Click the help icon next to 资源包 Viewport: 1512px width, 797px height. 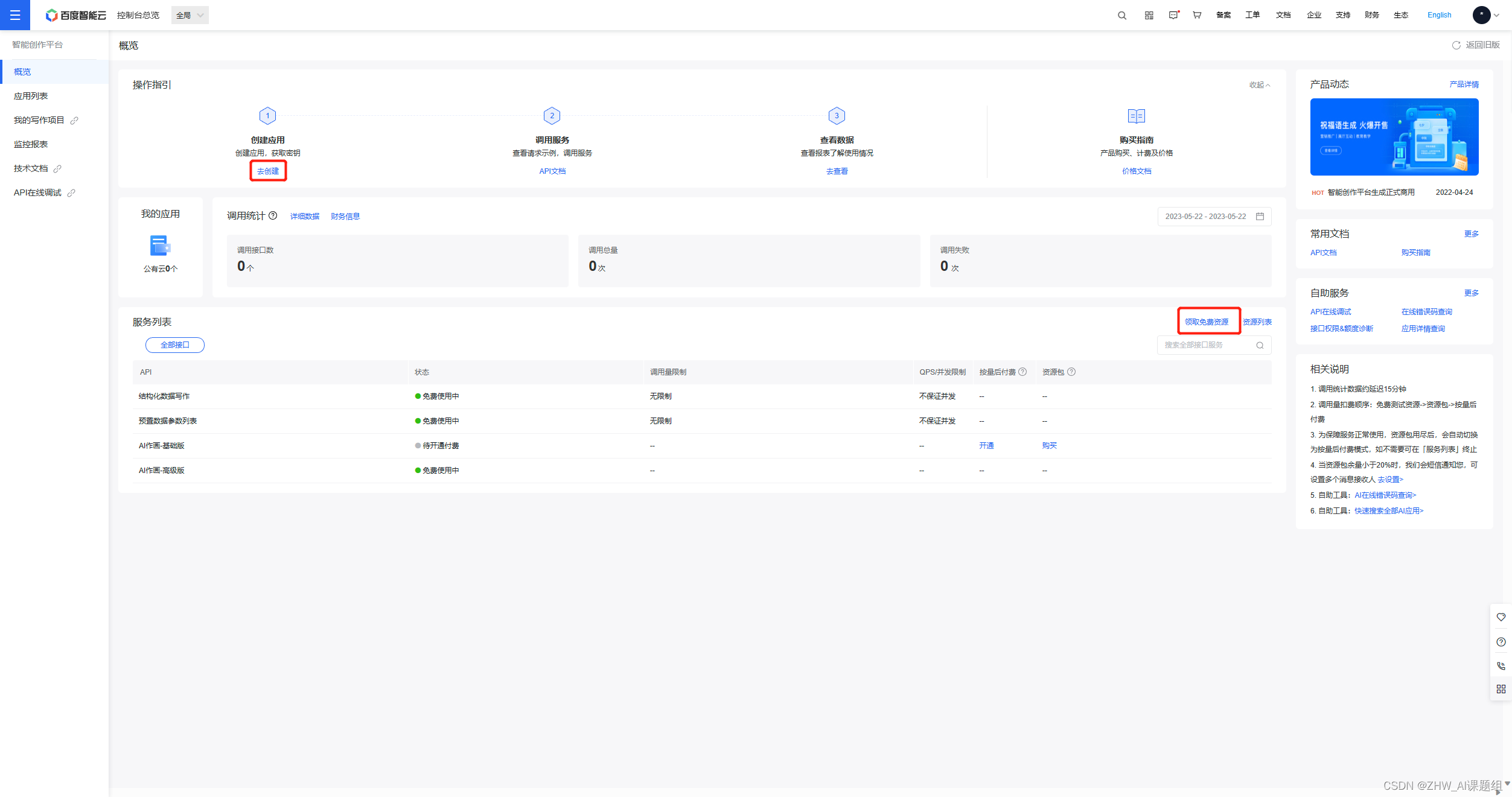pos(1071,372)
